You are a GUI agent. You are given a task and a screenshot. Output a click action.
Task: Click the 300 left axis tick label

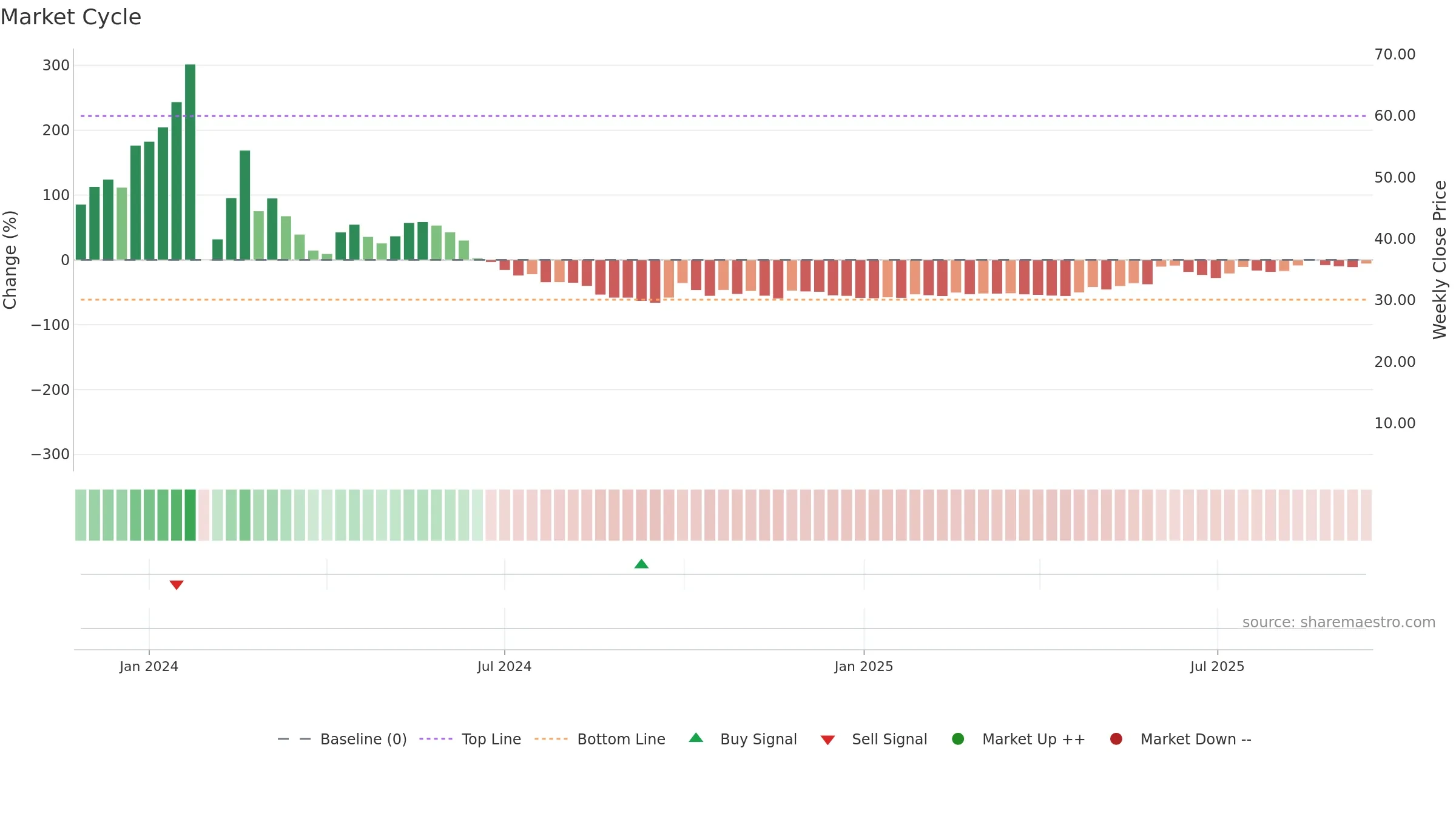point(56,66)
